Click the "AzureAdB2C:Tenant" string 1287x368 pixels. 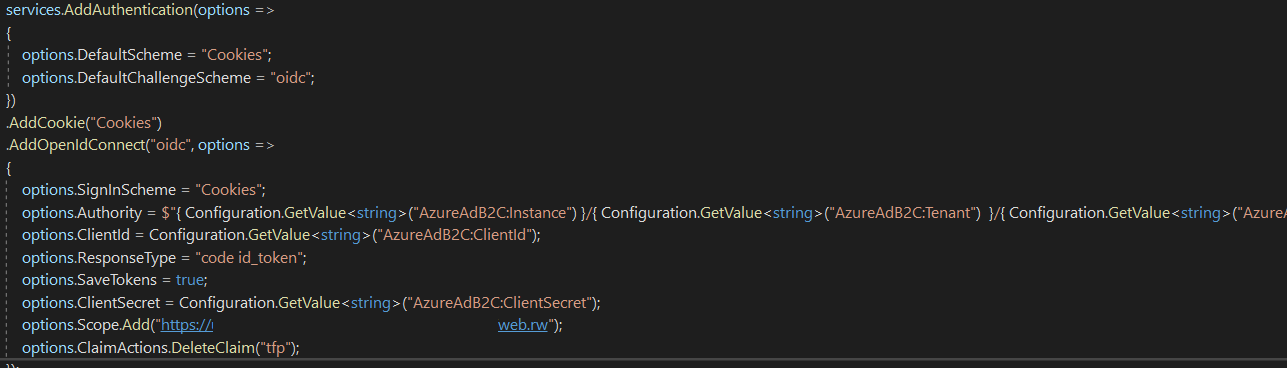(x=904, y=212)
